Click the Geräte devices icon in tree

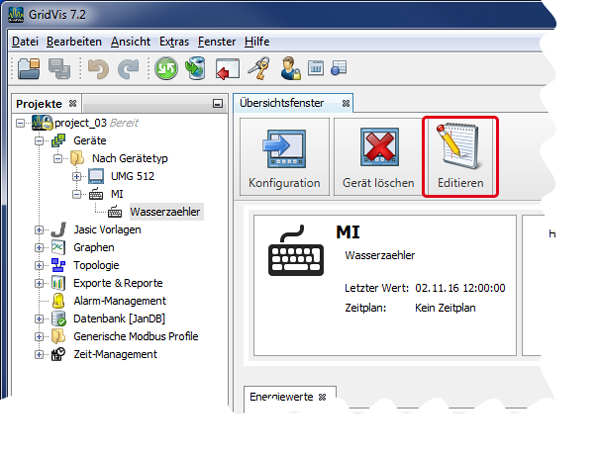pyautogui.click(x=58, y=140)
